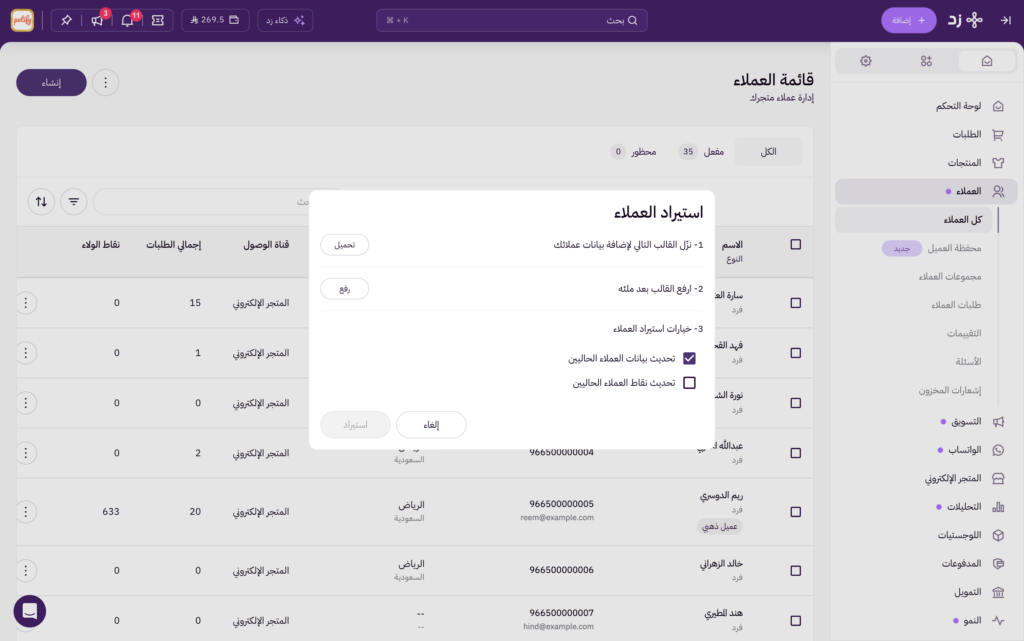
Task: Open wallet balance 269.5
Action: tap(215, 20)
